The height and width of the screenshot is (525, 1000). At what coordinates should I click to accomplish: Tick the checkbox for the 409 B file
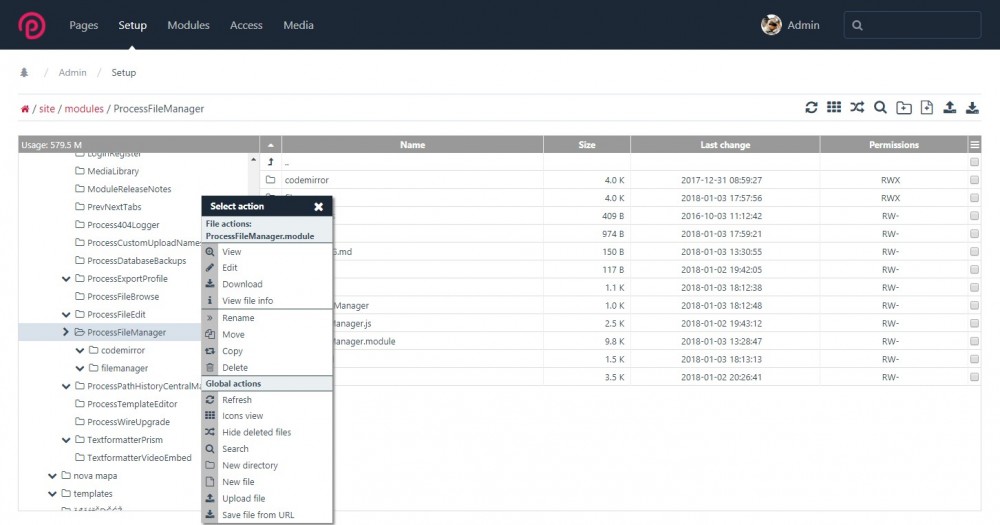pos(974,216)
